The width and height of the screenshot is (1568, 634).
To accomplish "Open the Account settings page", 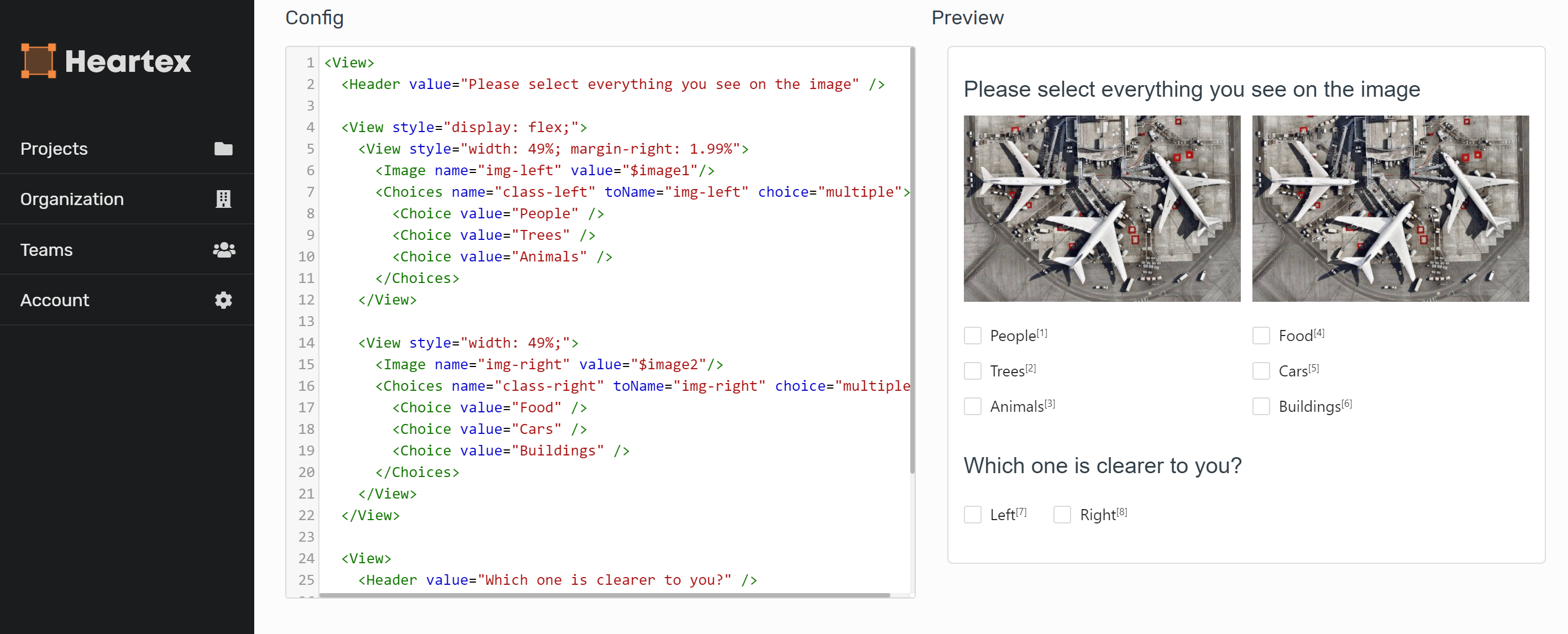I will tap(55, 300).
